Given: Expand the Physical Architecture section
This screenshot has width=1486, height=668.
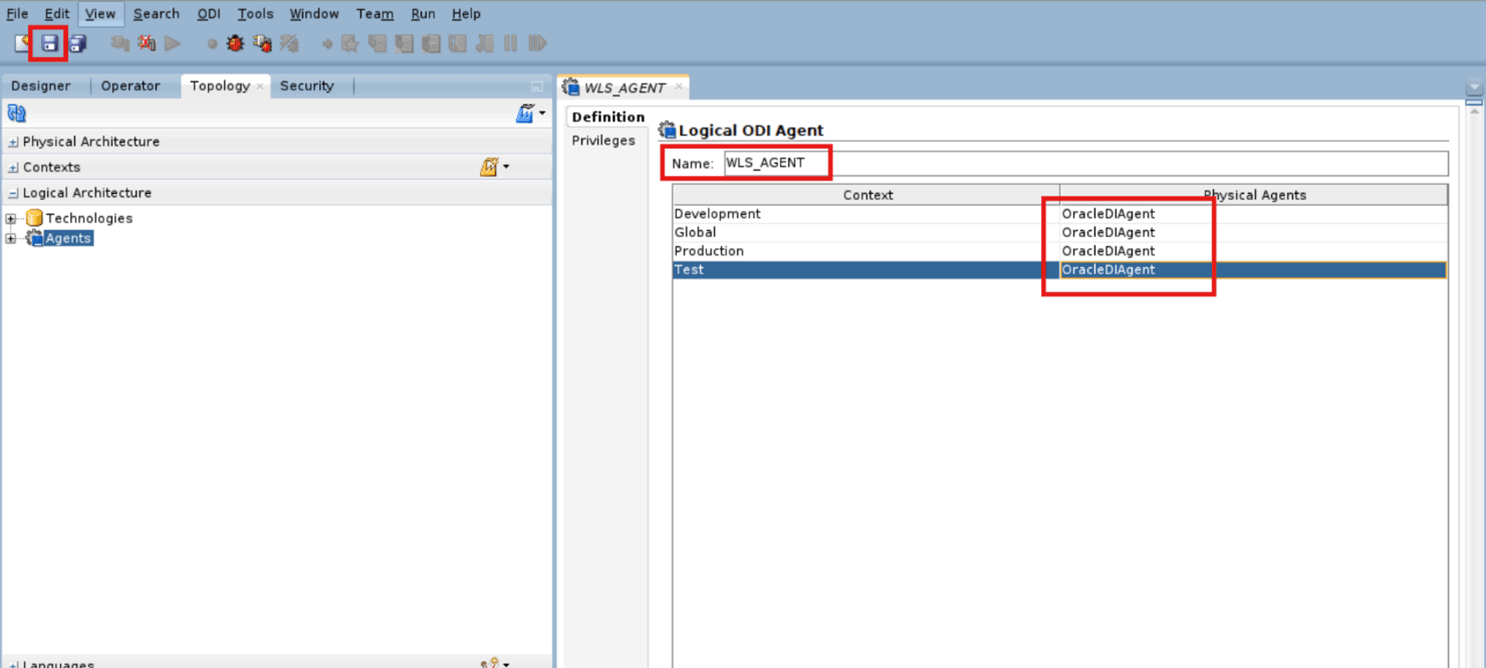Looking at the screenshot, I should pos(12,141).
